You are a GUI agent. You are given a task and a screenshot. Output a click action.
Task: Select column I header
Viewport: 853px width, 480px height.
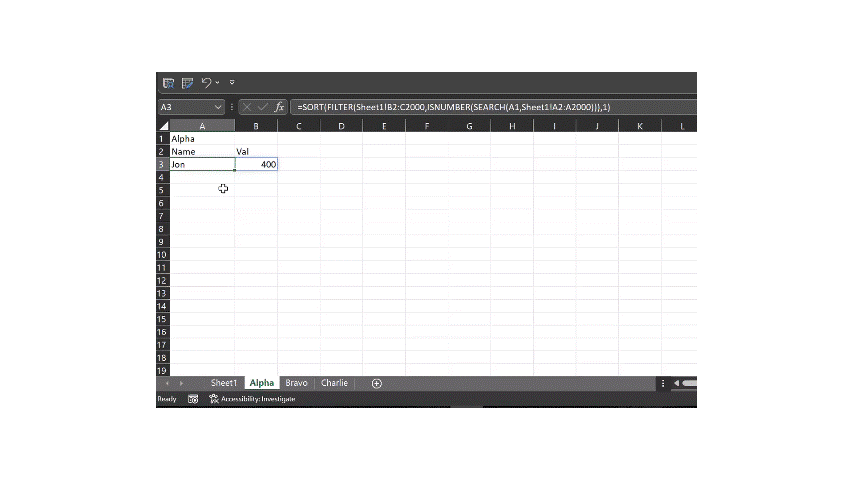tap(554, 126)
